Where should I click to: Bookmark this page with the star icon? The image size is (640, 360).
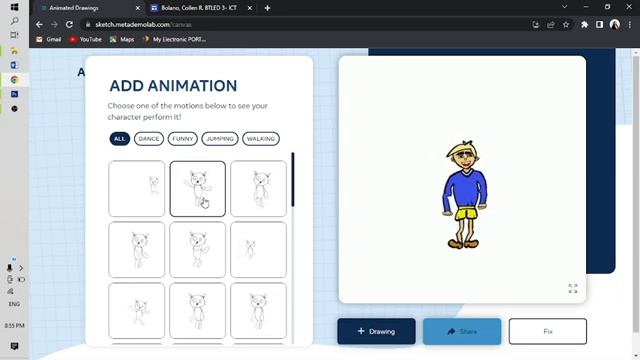pyautogui.click(x=566, y=24)
